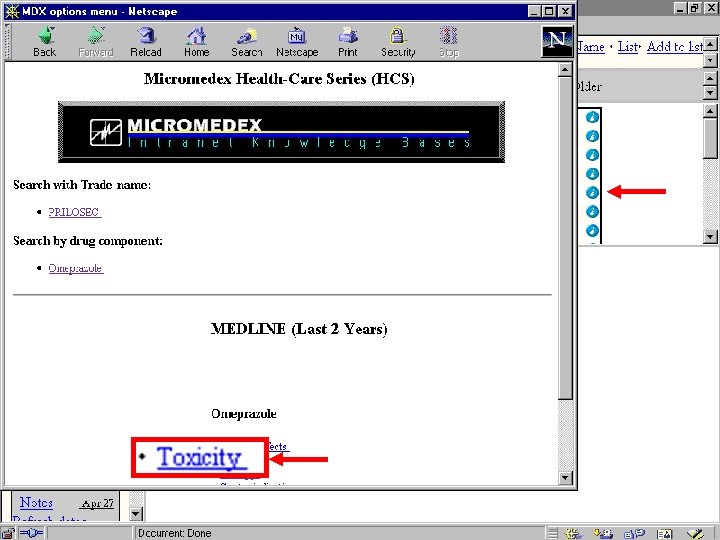
Task: Click the component bar grip handle
Action: (554, 534)
